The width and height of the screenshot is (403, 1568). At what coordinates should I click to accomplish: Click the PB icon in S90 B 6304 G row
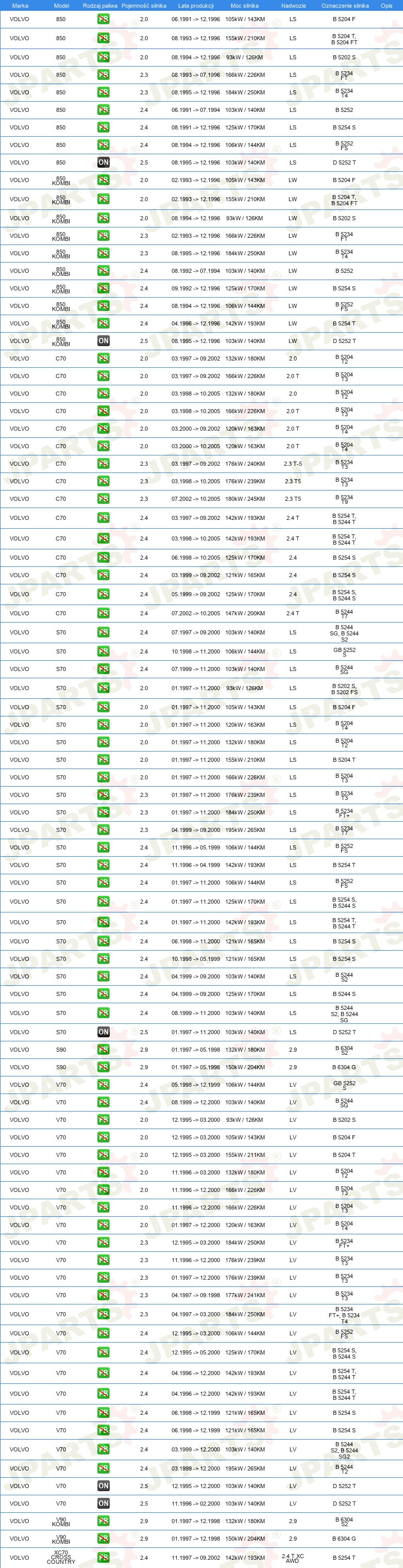104,1067
